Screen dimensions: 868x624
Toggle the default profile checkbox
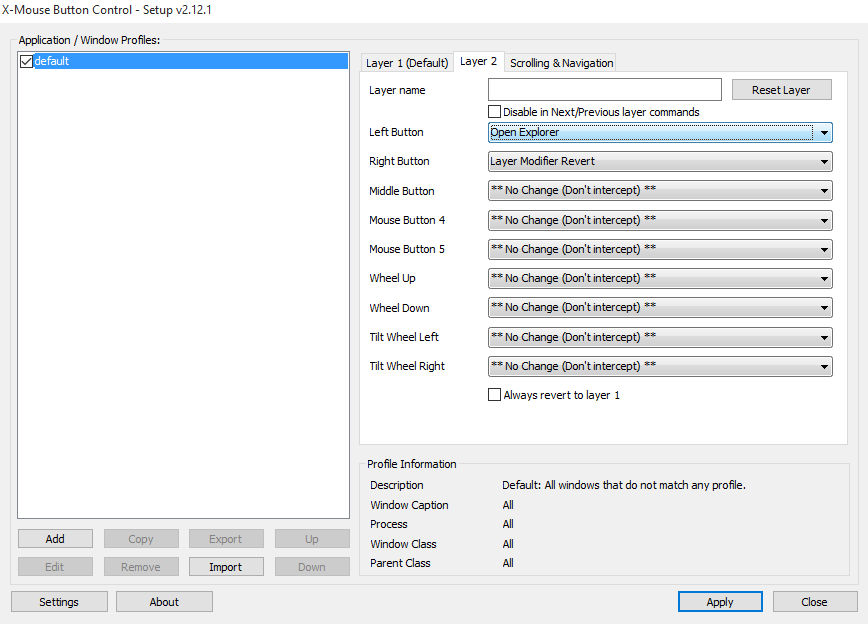pyautogui.click(x=26, y=61)
